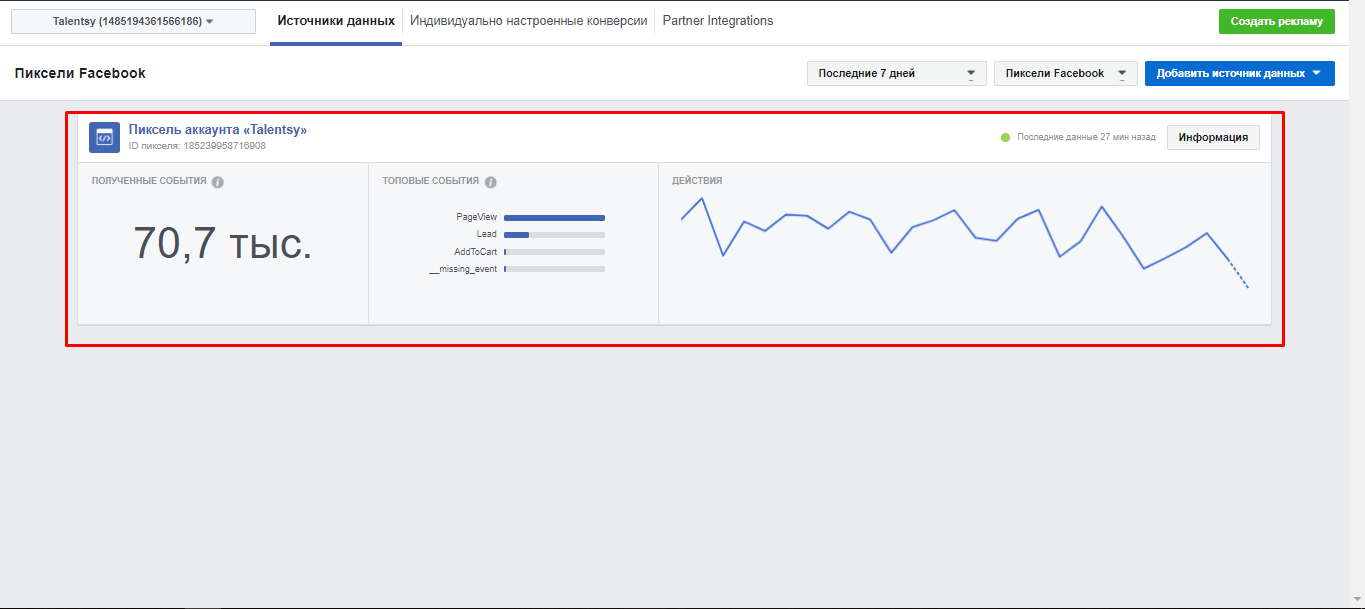Click the Информация button
Viewport: 1365px width, 609px height.
1213,137
